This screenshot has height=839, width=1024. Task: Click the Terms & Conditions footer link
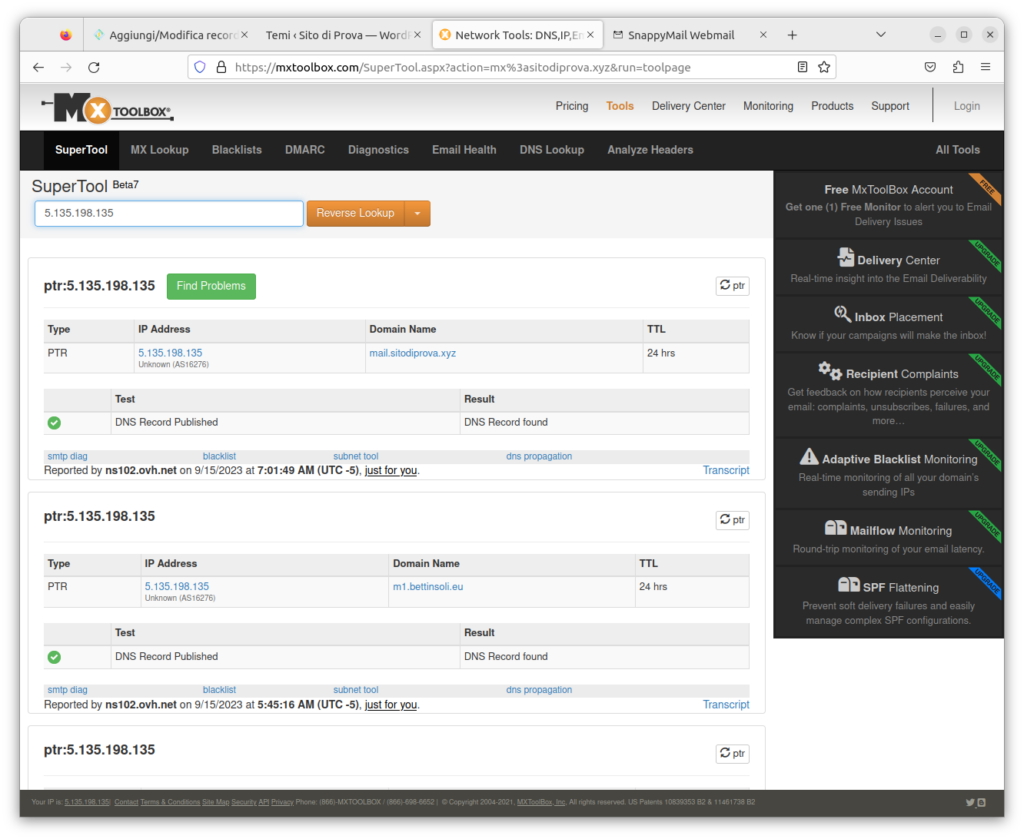(170, 802)
